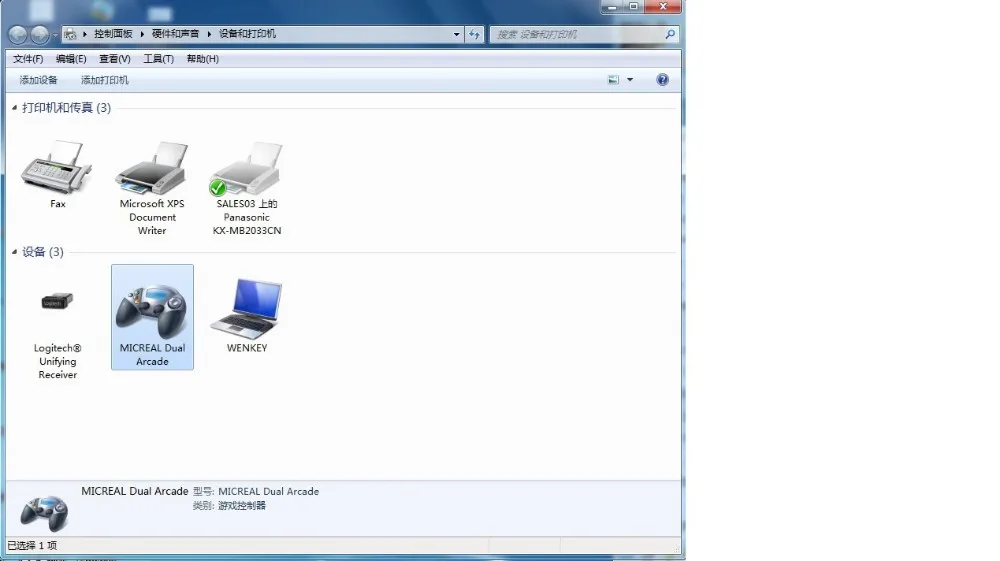The height and width of the screenshot is (561, 1000).
Task: Open the 查看(V) menu
Action: pyautogui.click(x=115, y=59)
